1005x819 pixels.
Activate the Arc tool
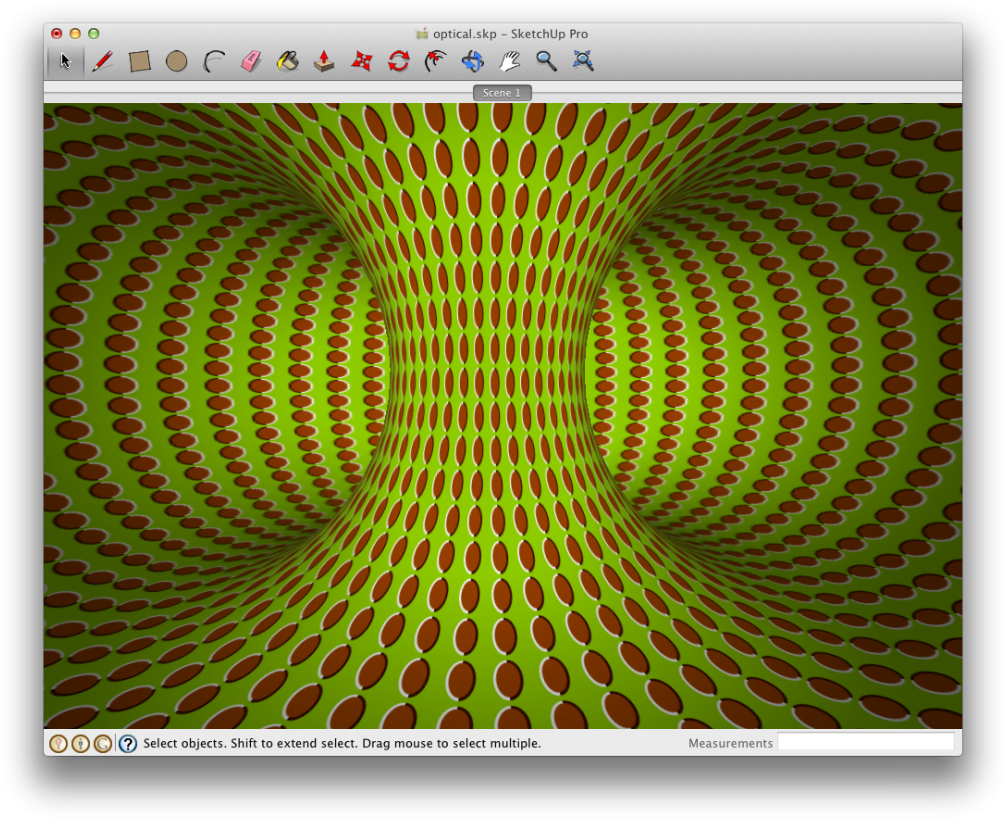tap(214, 60)
